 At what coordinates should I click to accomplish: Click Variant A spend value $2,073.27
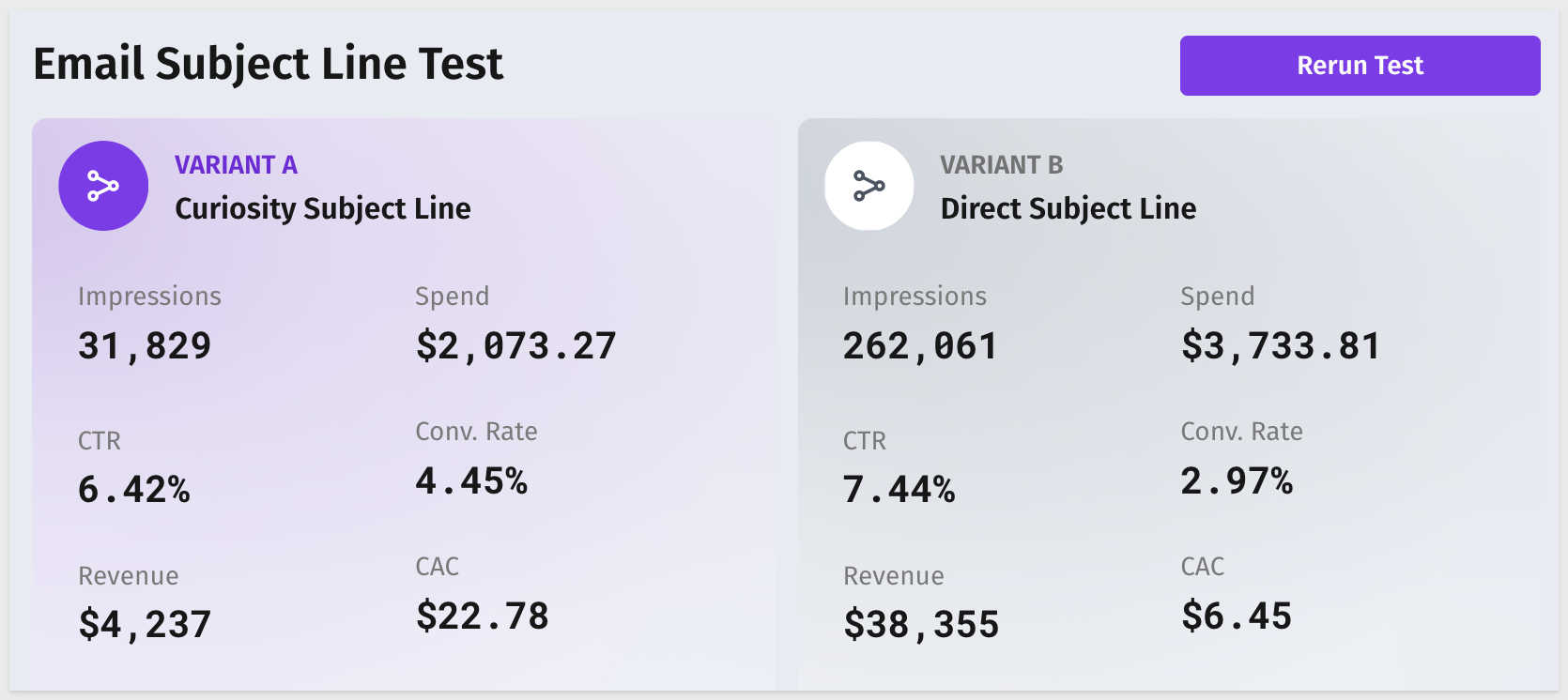click(515, 346)
